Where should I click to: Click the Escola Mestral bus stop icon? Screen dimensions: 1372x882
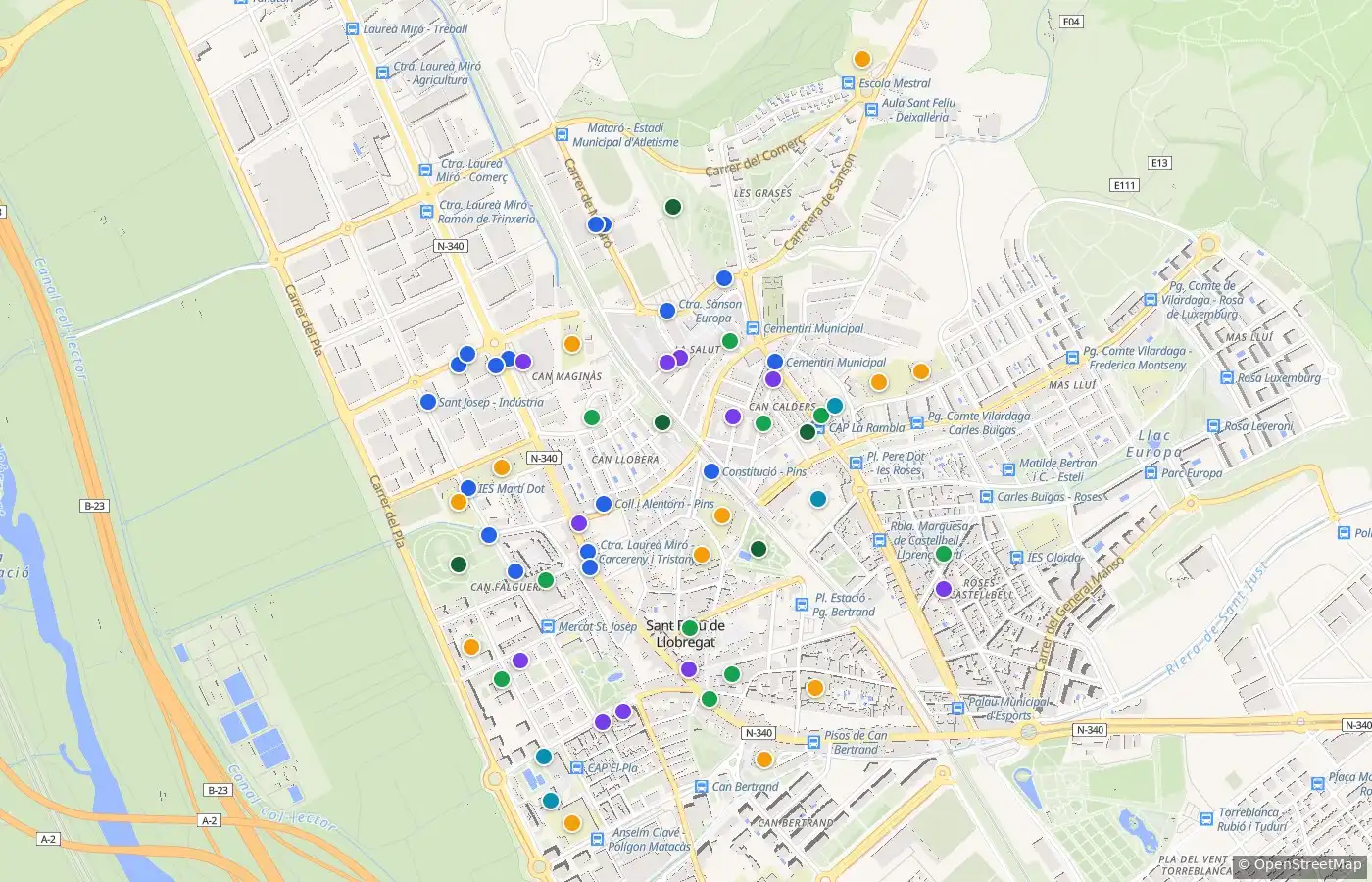point(849,84)
